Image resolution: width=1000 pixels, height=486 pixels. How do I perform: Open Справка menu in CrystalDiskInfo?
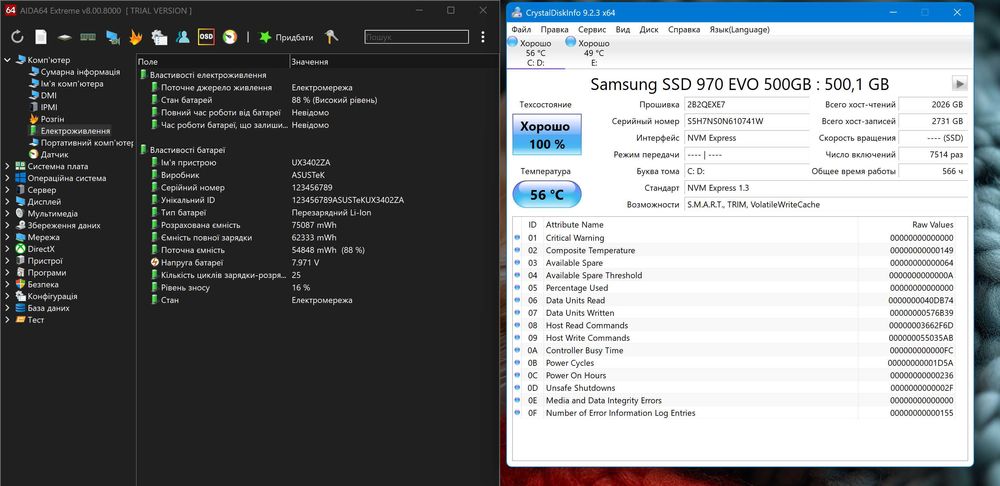pyautogui.click(x=684, y=29)
